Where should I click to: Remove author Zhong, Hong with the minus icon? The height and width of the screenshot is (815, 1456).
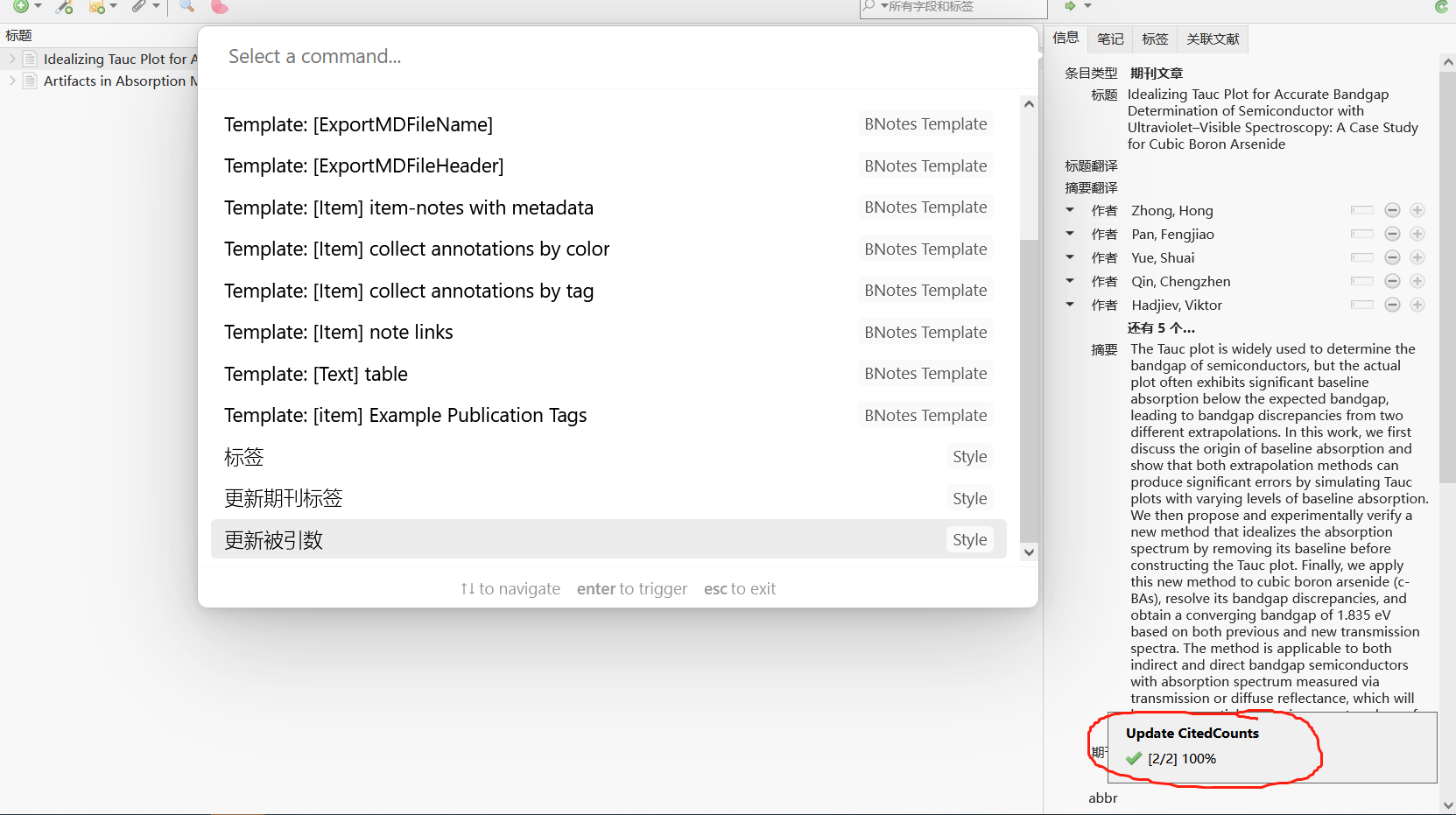[x=1392, y=210]
